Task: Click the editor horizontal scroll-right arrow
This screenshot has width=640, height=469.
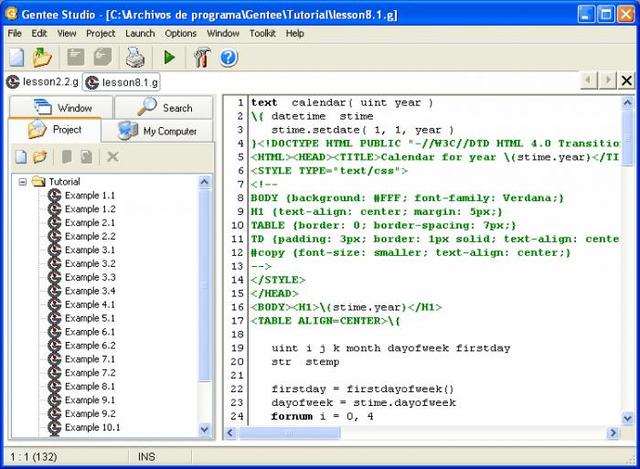Action: click(x=613, y=433)
